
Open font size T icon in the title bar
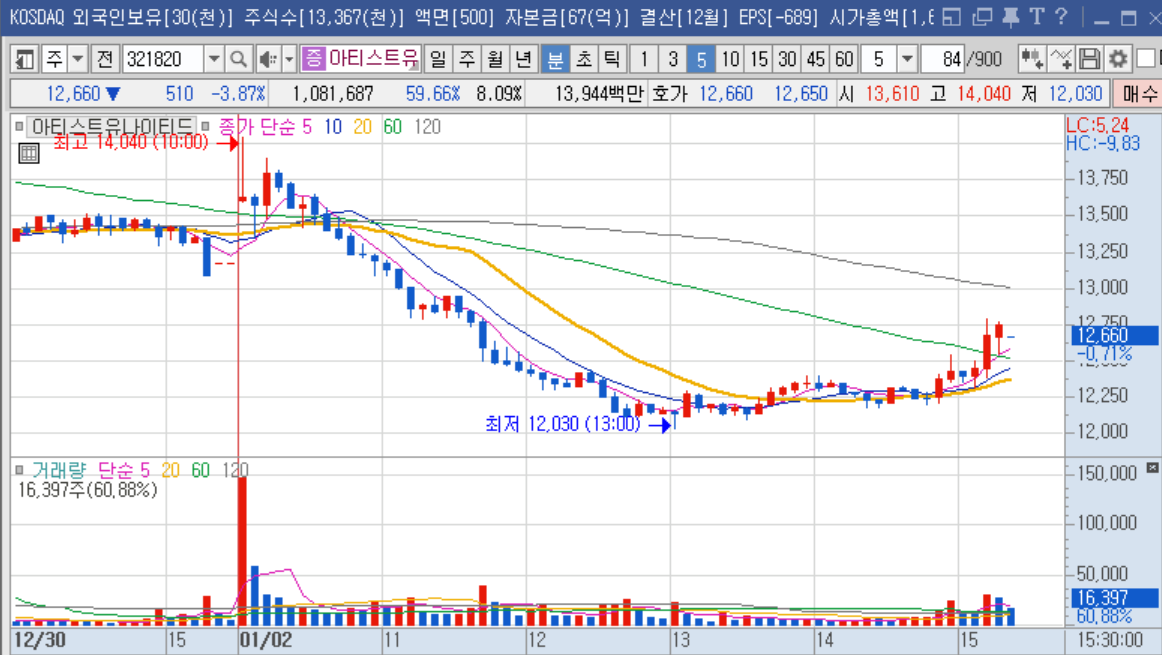[x=1037, y=17]
